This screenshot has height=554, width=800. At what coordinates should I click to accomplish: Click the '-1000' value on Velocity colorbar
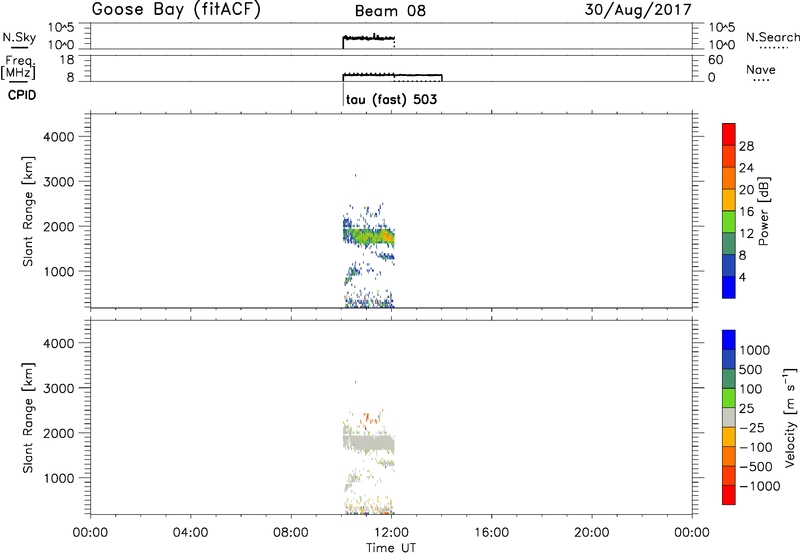click(x=759, y=486)
